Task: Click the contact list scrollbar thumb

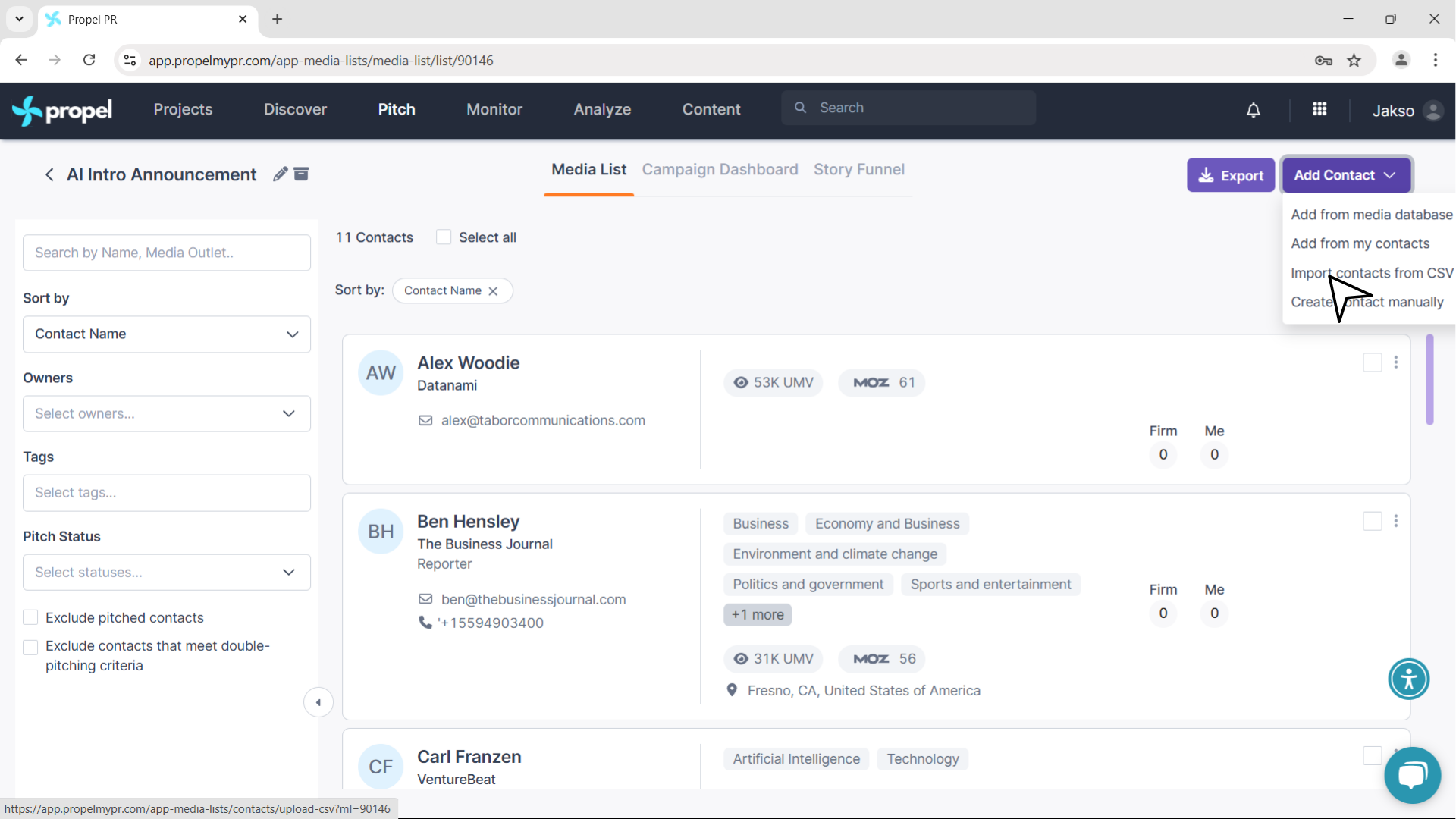Action: [x=1430, y=379]
